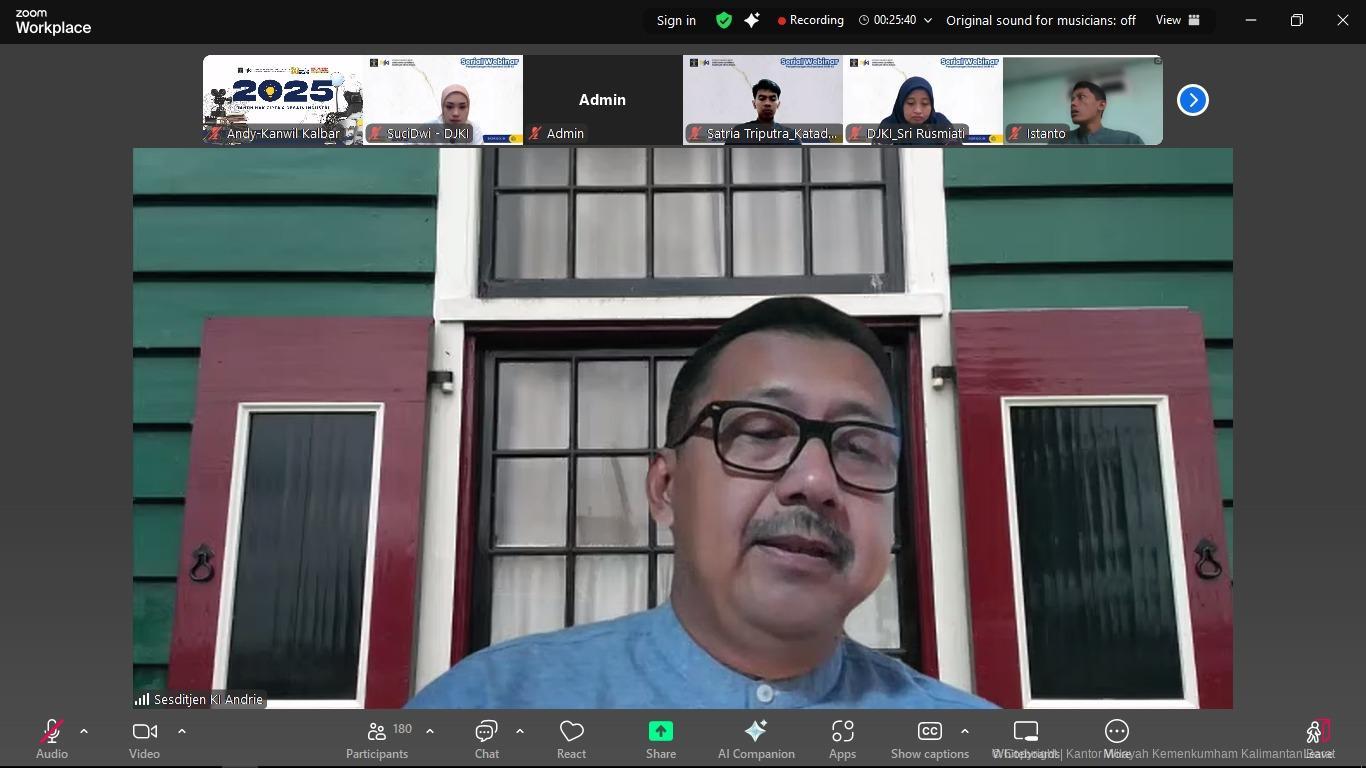Open the View layout menu
The width and height of the screenshot is (1366, 768).
pos(1178,20)
